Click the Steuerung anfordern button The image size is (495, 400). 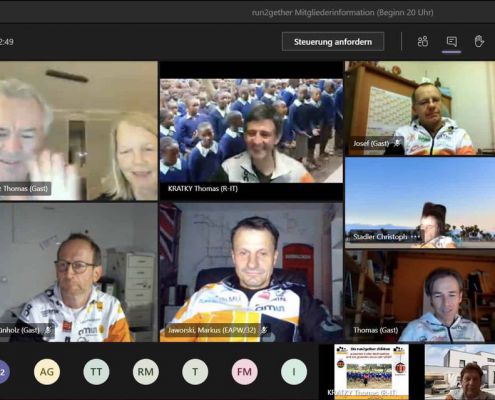333,42
